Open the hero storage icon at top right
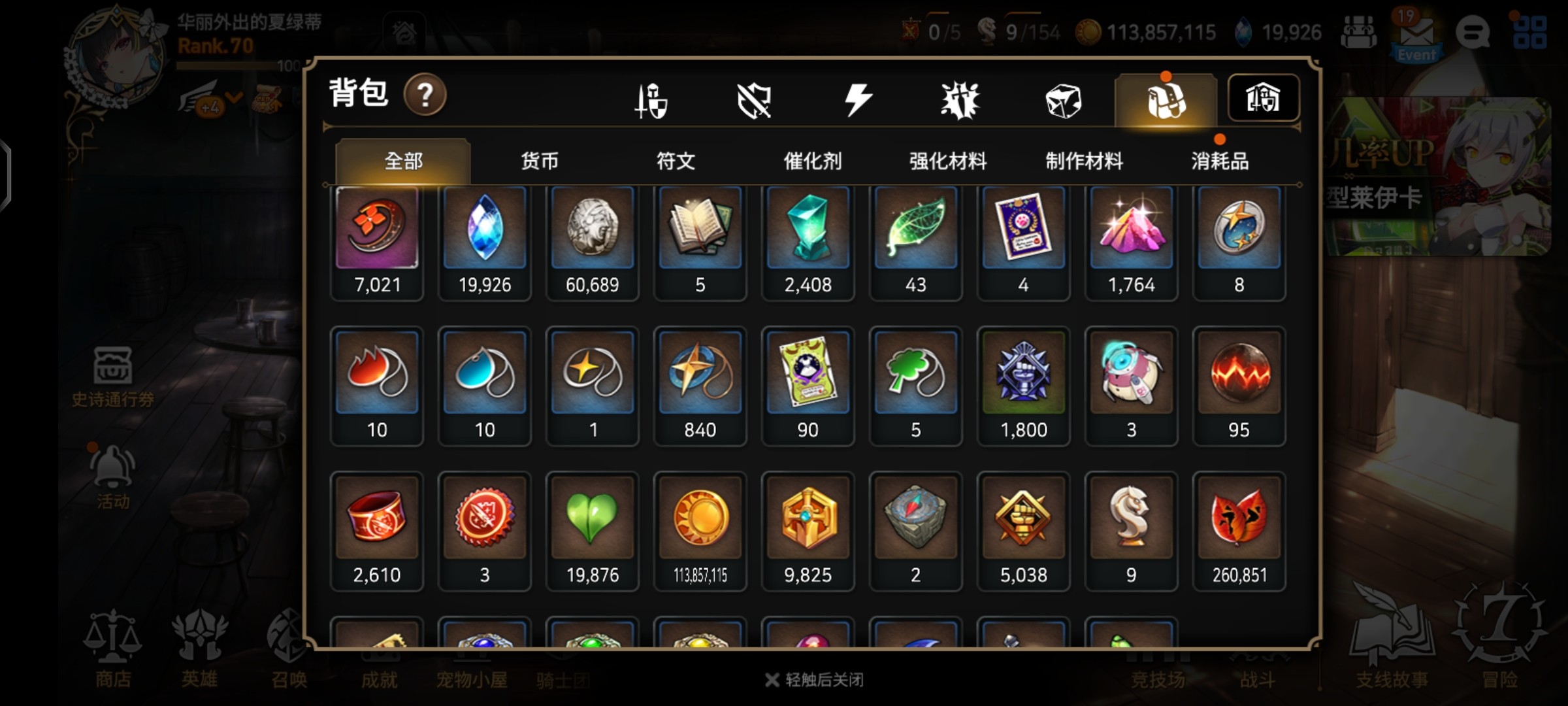 (1264, 98)
